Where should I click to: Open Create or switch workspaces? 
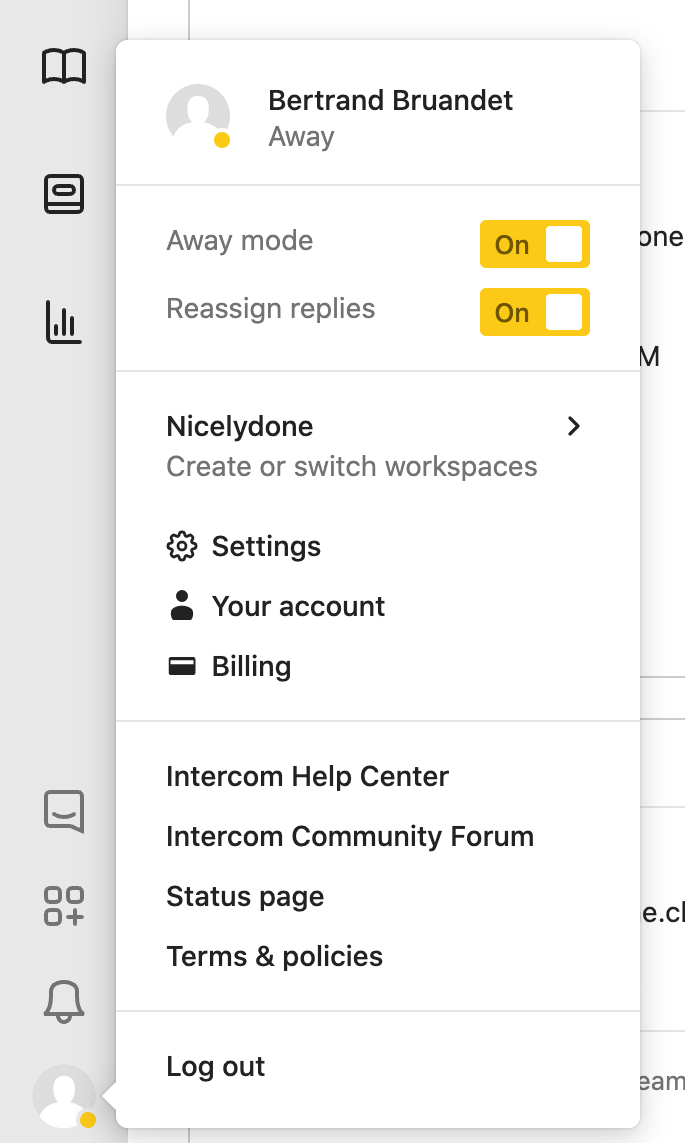pyautogui.click(x=352, y=466)
